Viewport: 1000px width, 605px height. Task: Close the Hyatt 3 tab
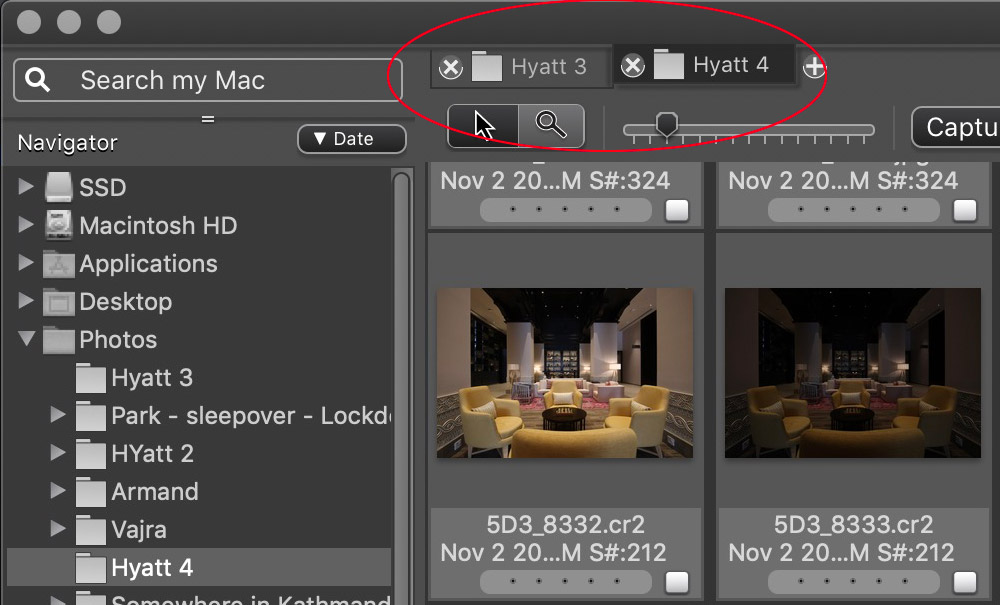[x=451, y=68]
